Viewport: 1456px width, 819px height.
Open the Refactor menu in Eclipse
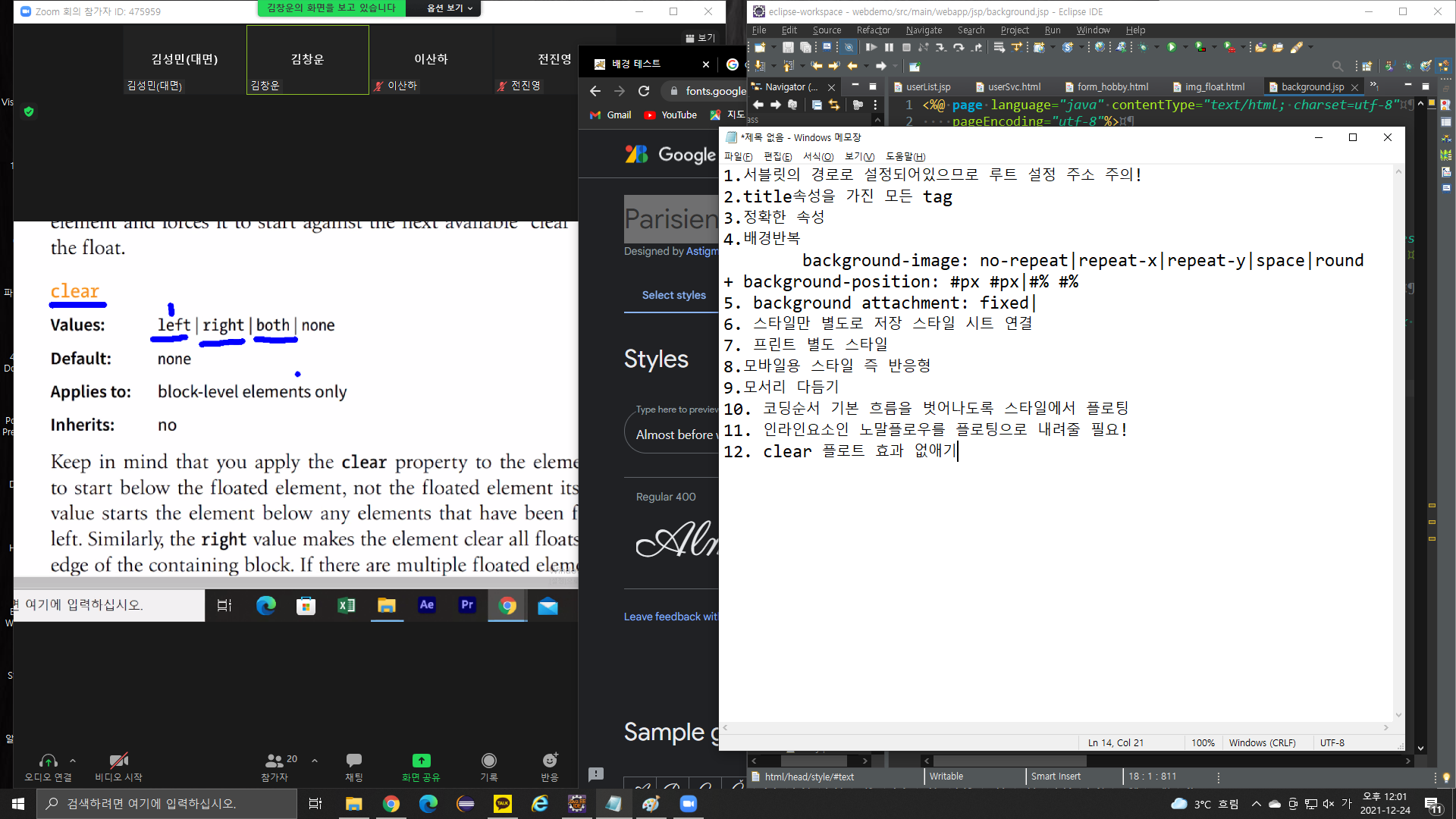point(873,30)
